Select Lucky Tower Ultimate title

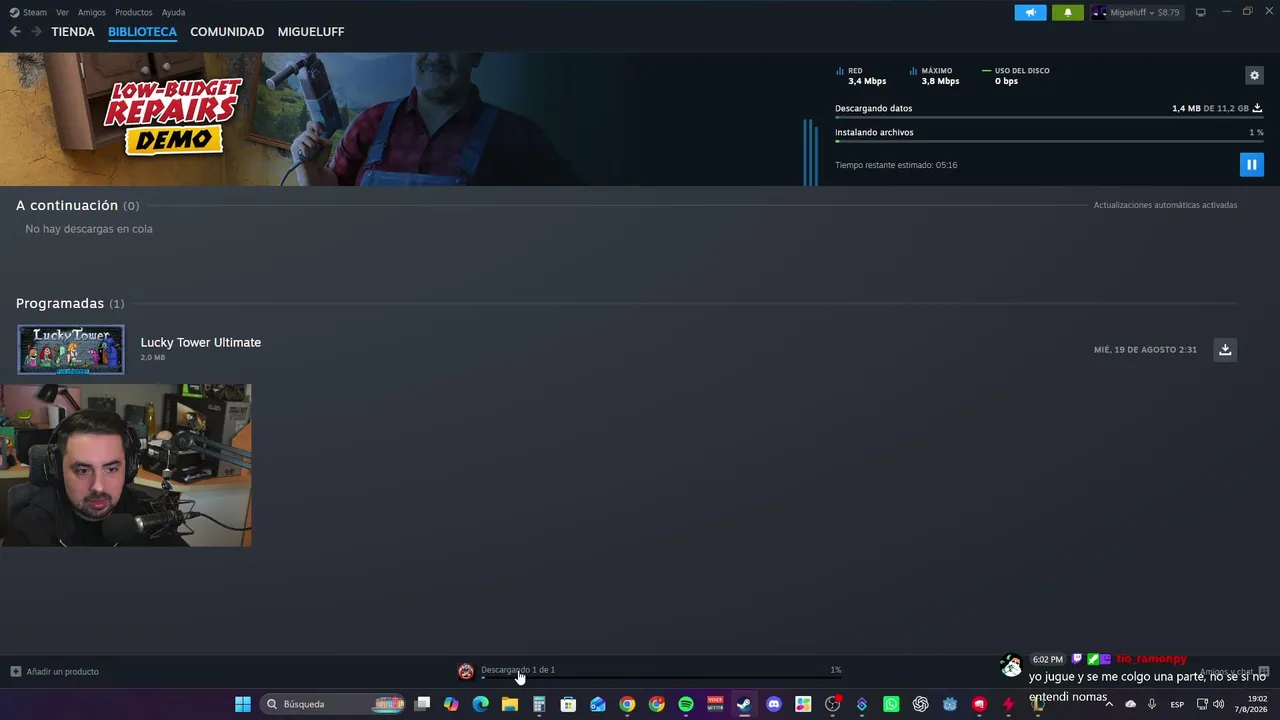201,342
